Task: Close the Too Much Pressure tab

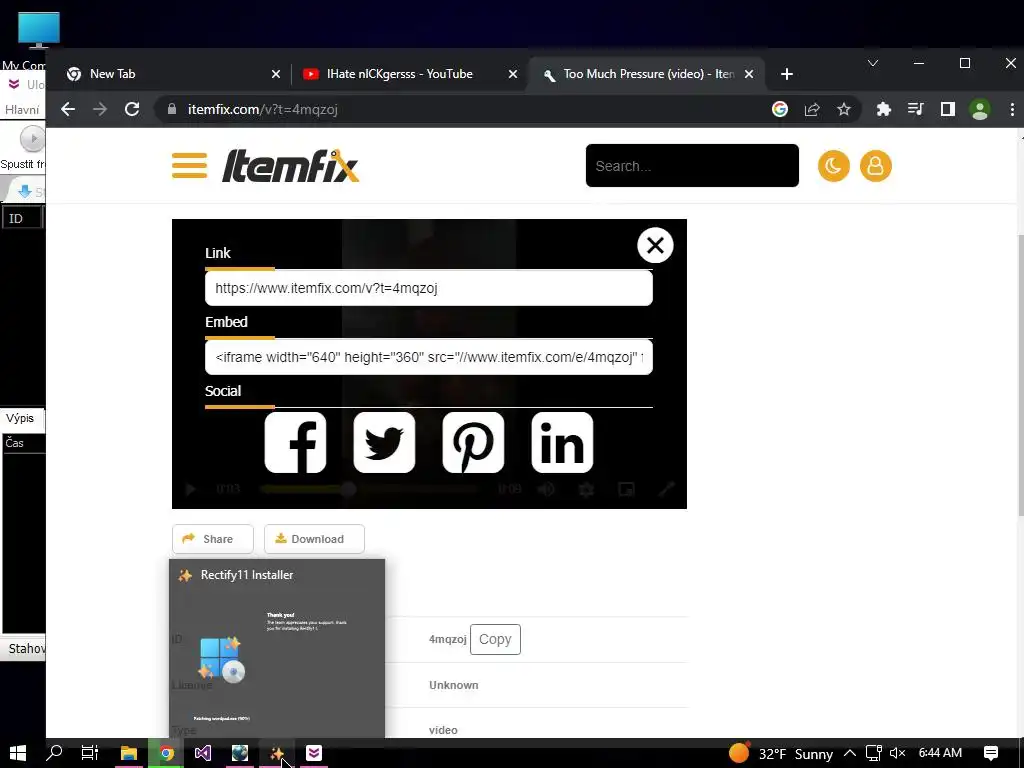Action: coord(749,74)
